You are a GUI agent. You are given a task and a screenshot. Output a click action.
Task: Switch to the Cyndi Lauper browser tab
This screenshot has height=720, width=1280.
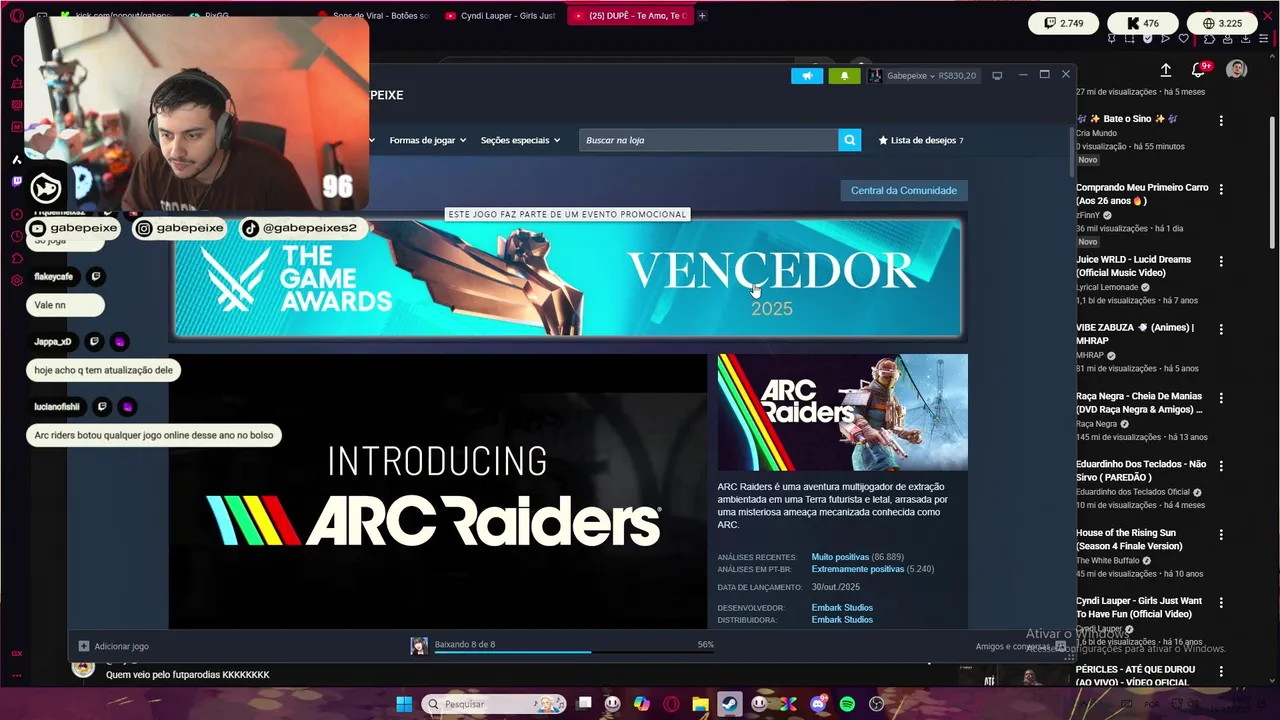tap(500, 16)
